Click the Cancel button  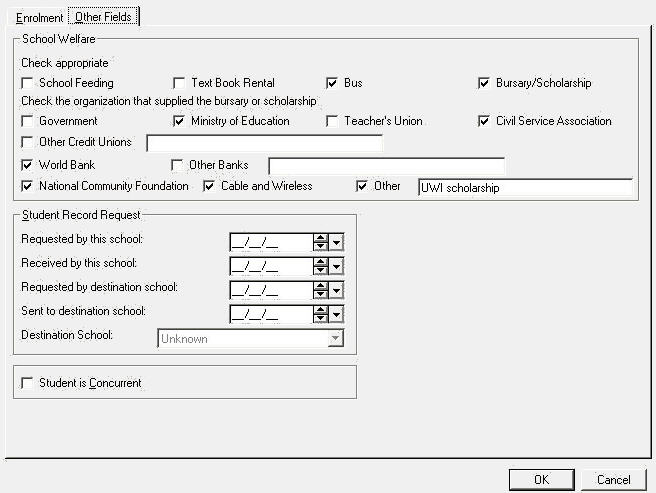pyautogui.click(x=614, y=479)
